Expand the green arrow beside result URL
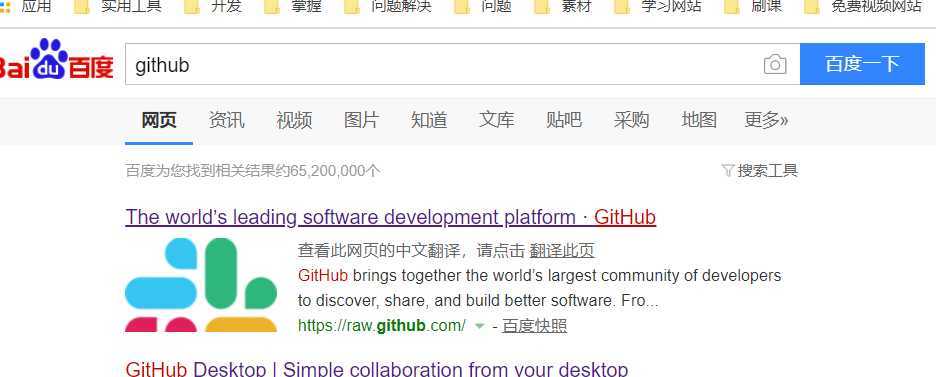Screen dimensions: 936x377 (479, 326)
